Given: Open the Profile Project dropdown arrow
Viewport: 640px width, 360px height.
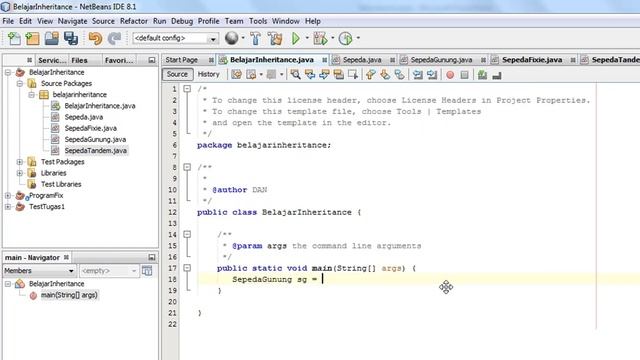Looking at the screenshot, I should 358,38.
